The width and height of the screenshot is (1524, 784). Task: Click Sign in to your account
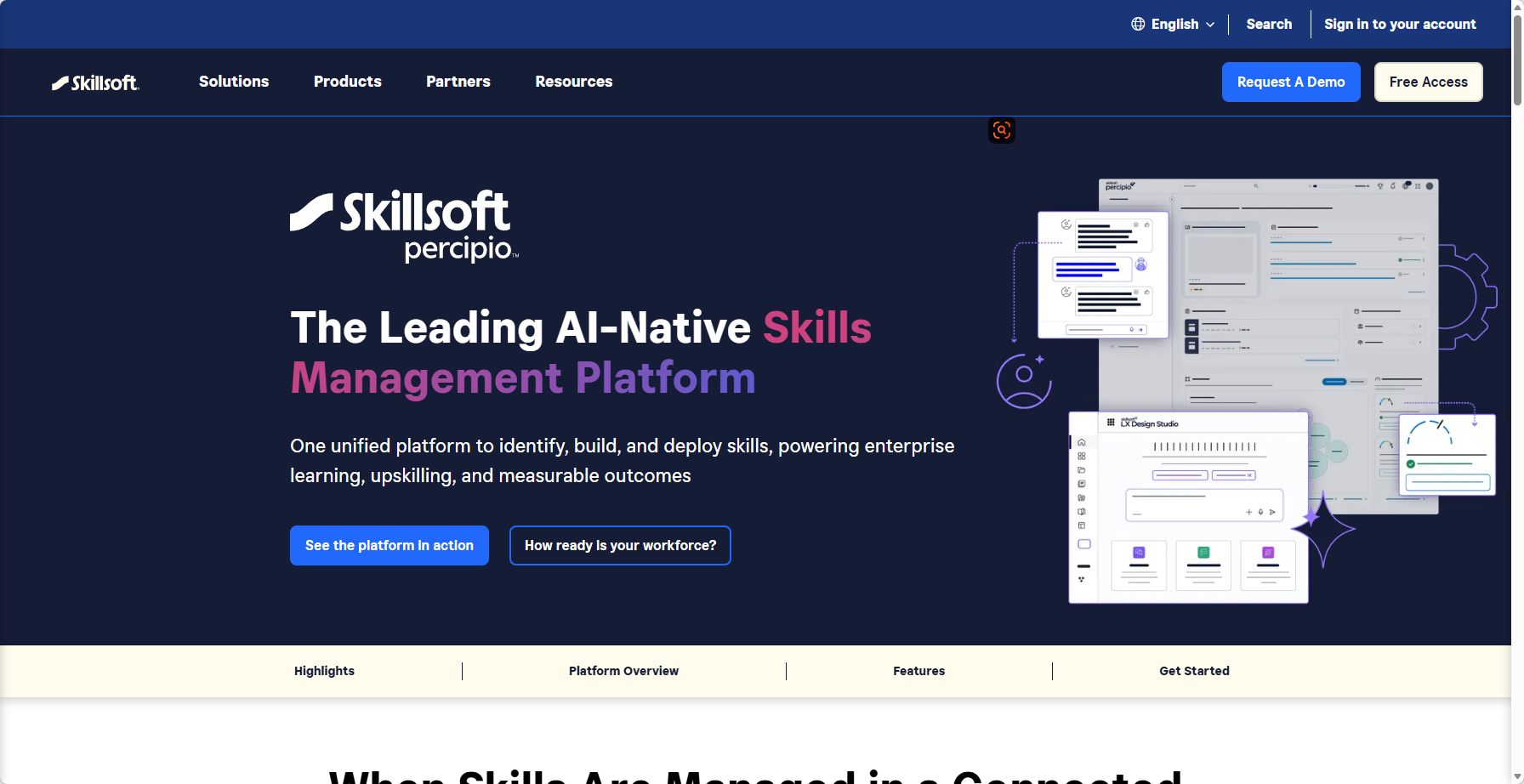click(1400, 24)
